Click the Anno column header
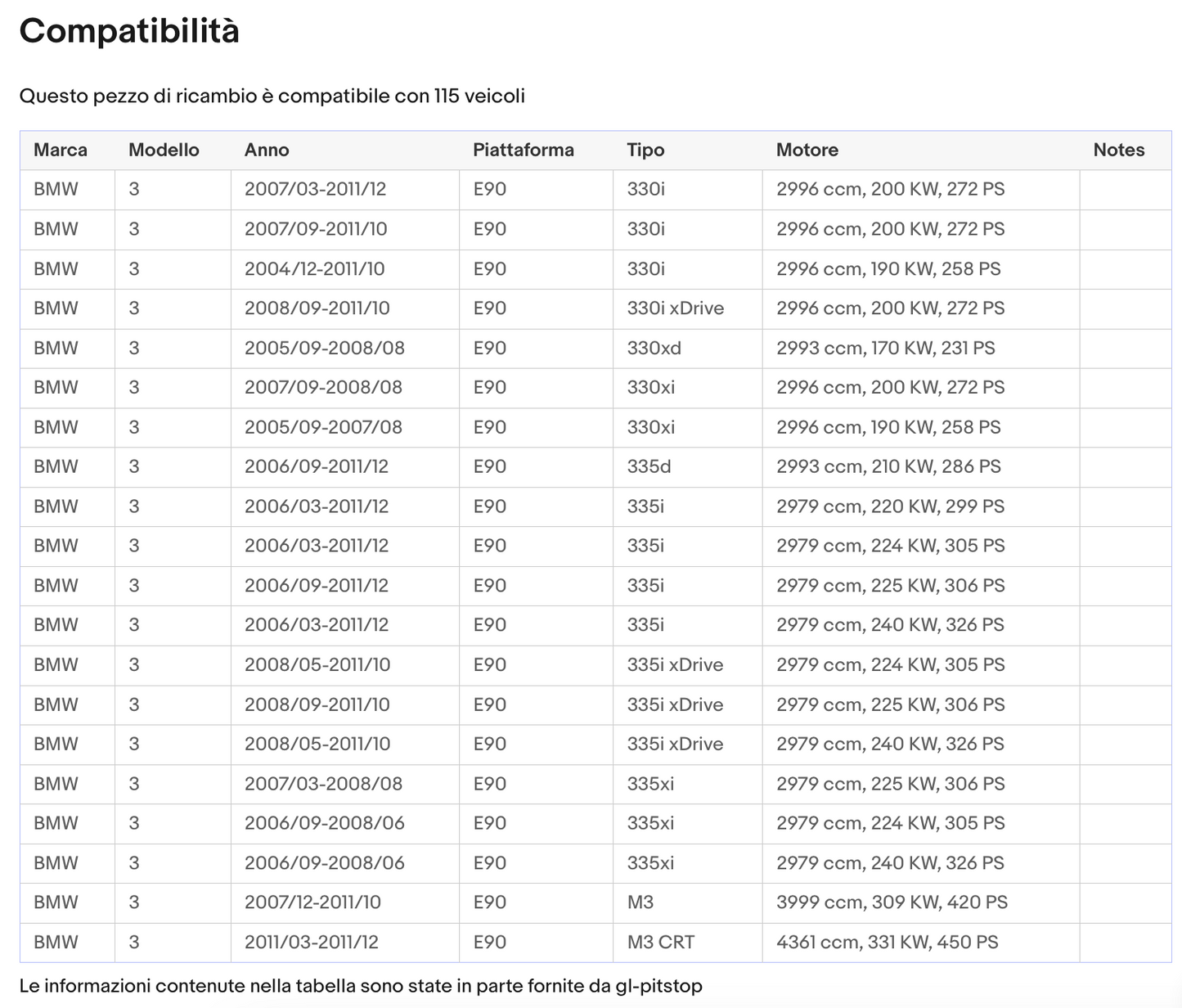 click(x=267, y=150)
